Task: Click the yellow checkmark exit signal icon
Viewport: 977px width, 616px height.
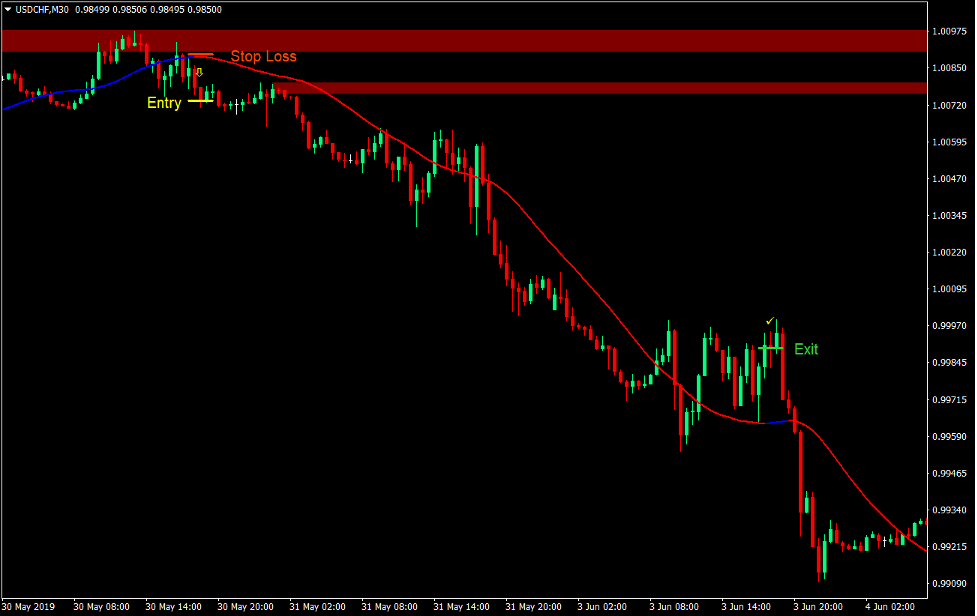Action: click(x=769, y=321)
